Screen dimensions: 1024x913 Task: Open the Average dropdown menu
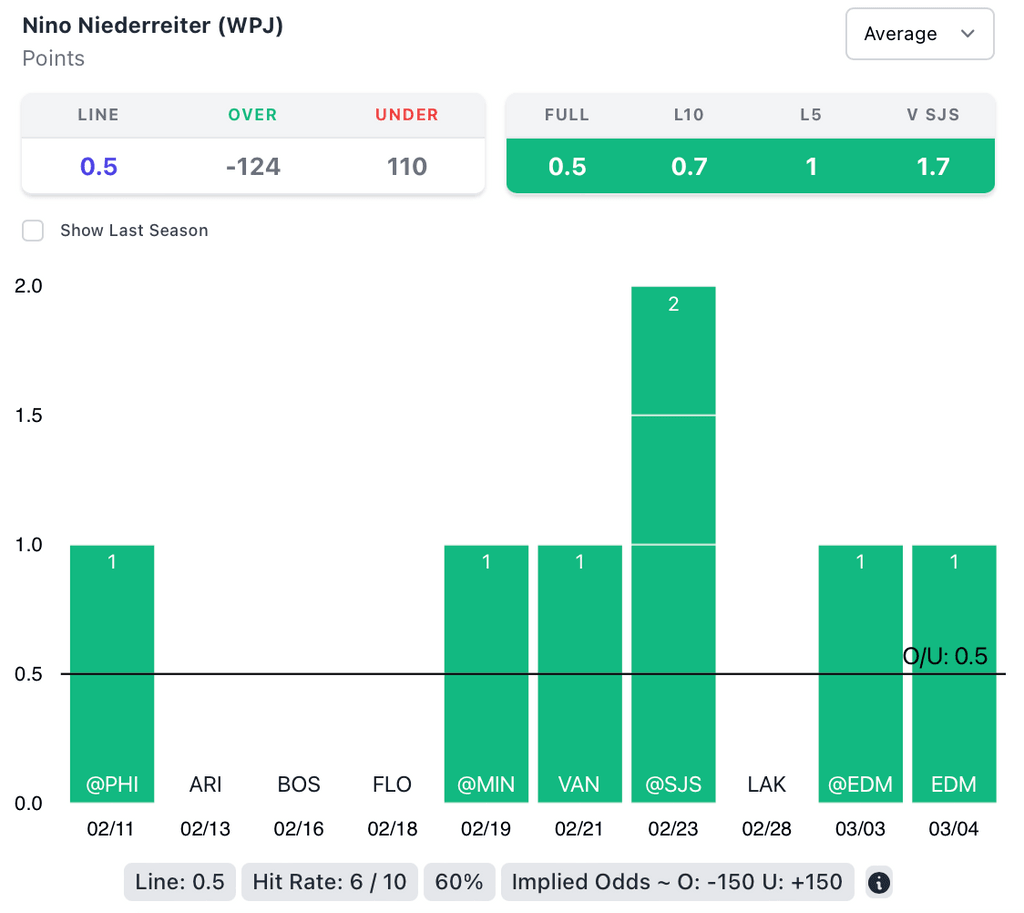[x=920, y=34]
